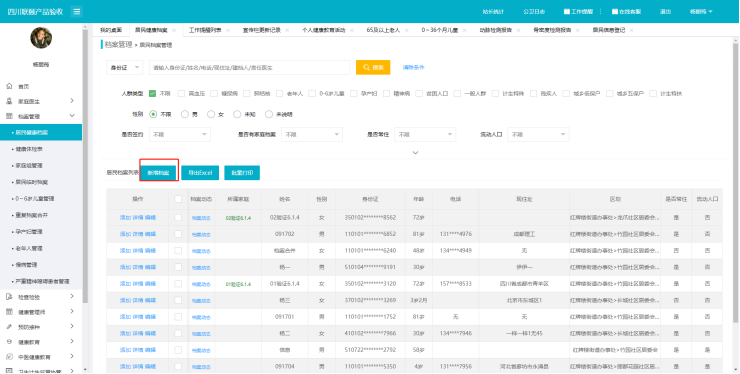This screenshot has height=374, width=740.
Task: Expand the 家庭医生 sidebar section chevron
Action: coord(72,101)
